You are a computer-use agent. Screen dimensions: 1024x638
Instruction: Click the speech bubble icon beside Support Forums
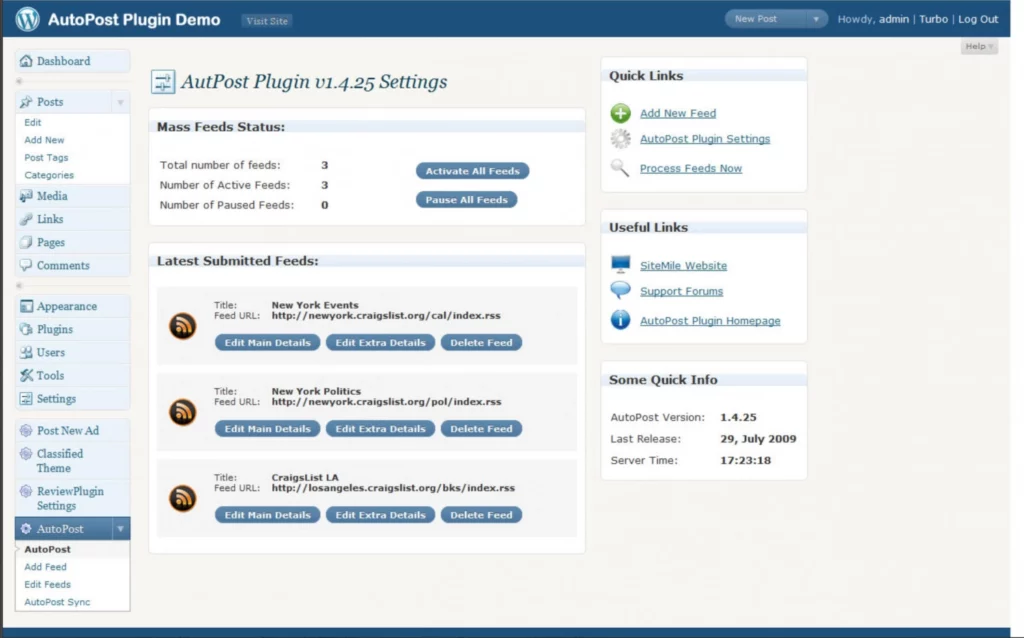pos(619,291)
